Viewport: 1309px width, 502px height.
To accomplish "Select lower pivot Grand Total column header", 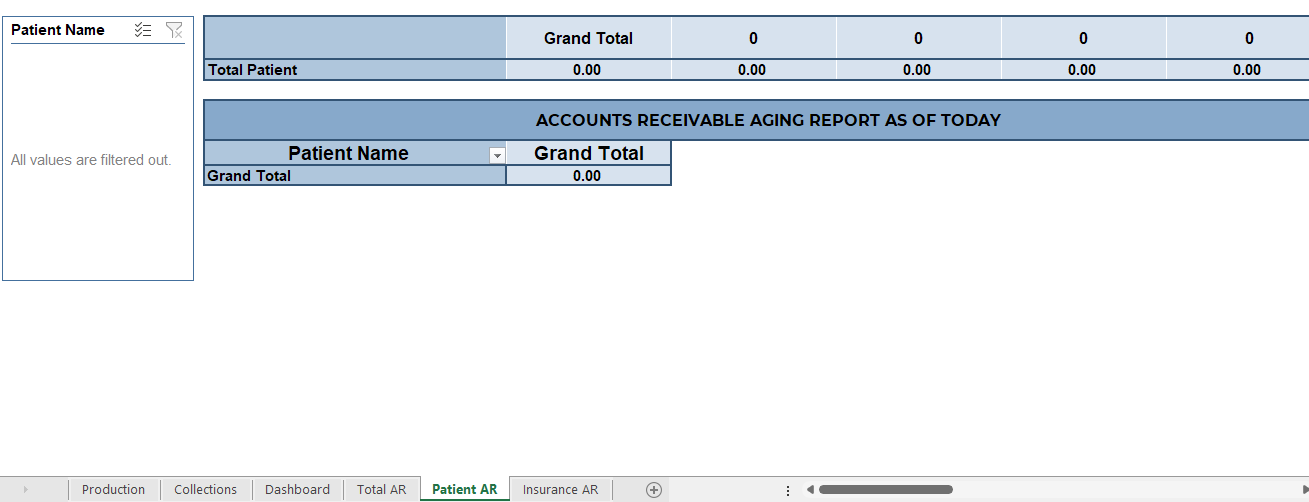I will pyautogui.click(x=588, y=154).
